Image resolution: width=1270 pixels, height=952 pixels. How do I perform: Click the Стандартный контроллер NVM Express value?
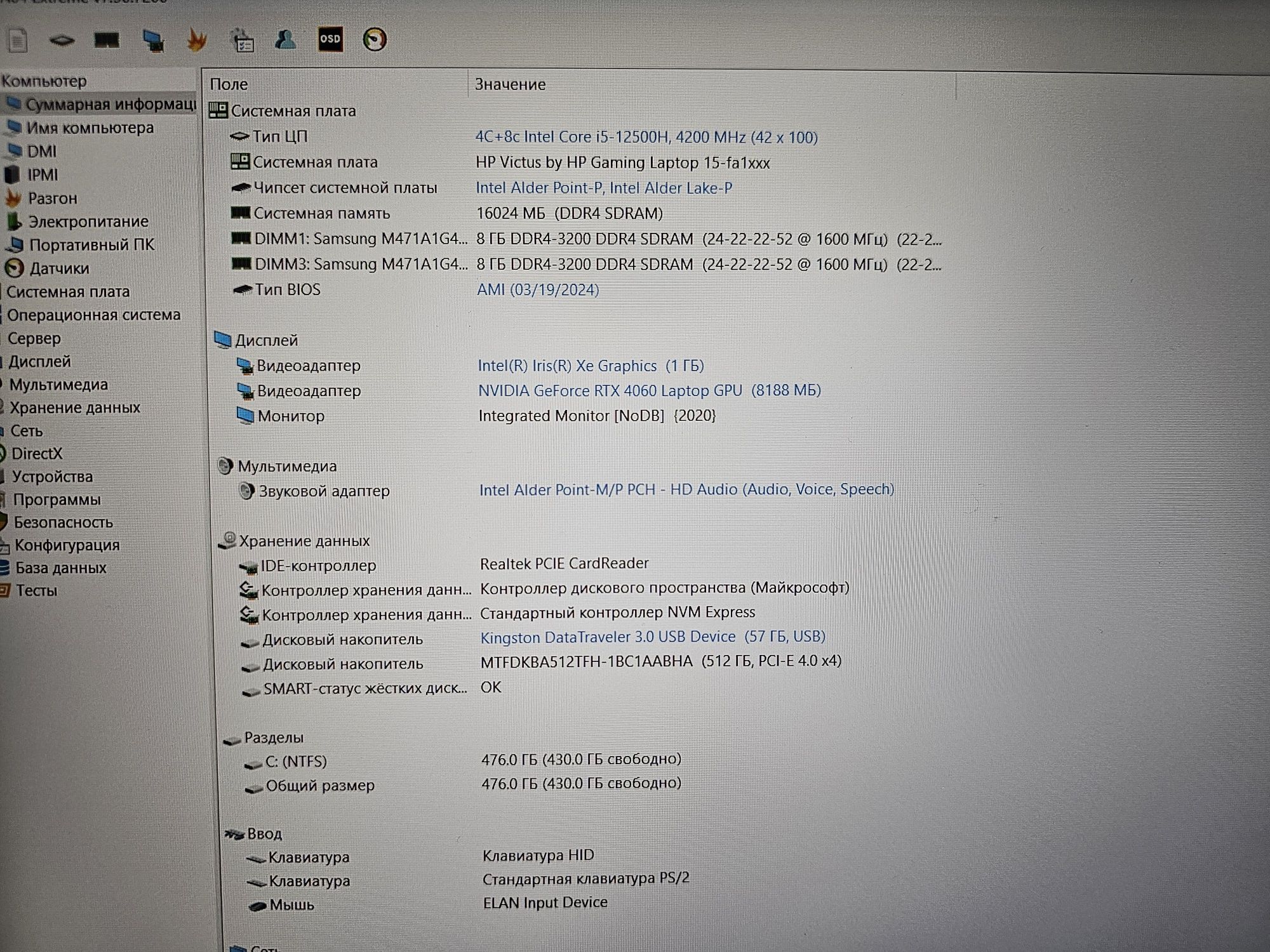click(x=618, y=612)
